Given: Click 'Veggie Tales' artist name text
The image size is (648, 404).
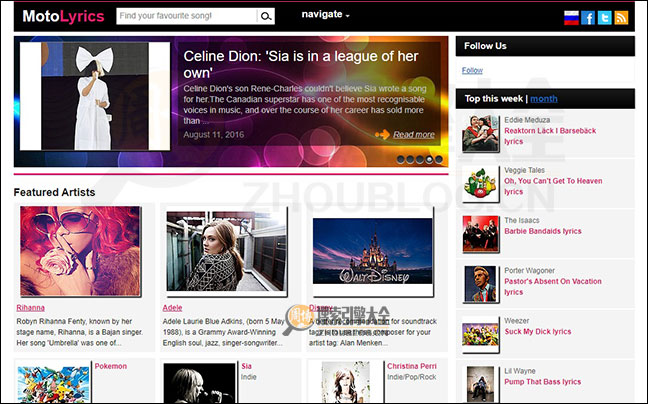Looking at the screenshot, I should [524, 170].
